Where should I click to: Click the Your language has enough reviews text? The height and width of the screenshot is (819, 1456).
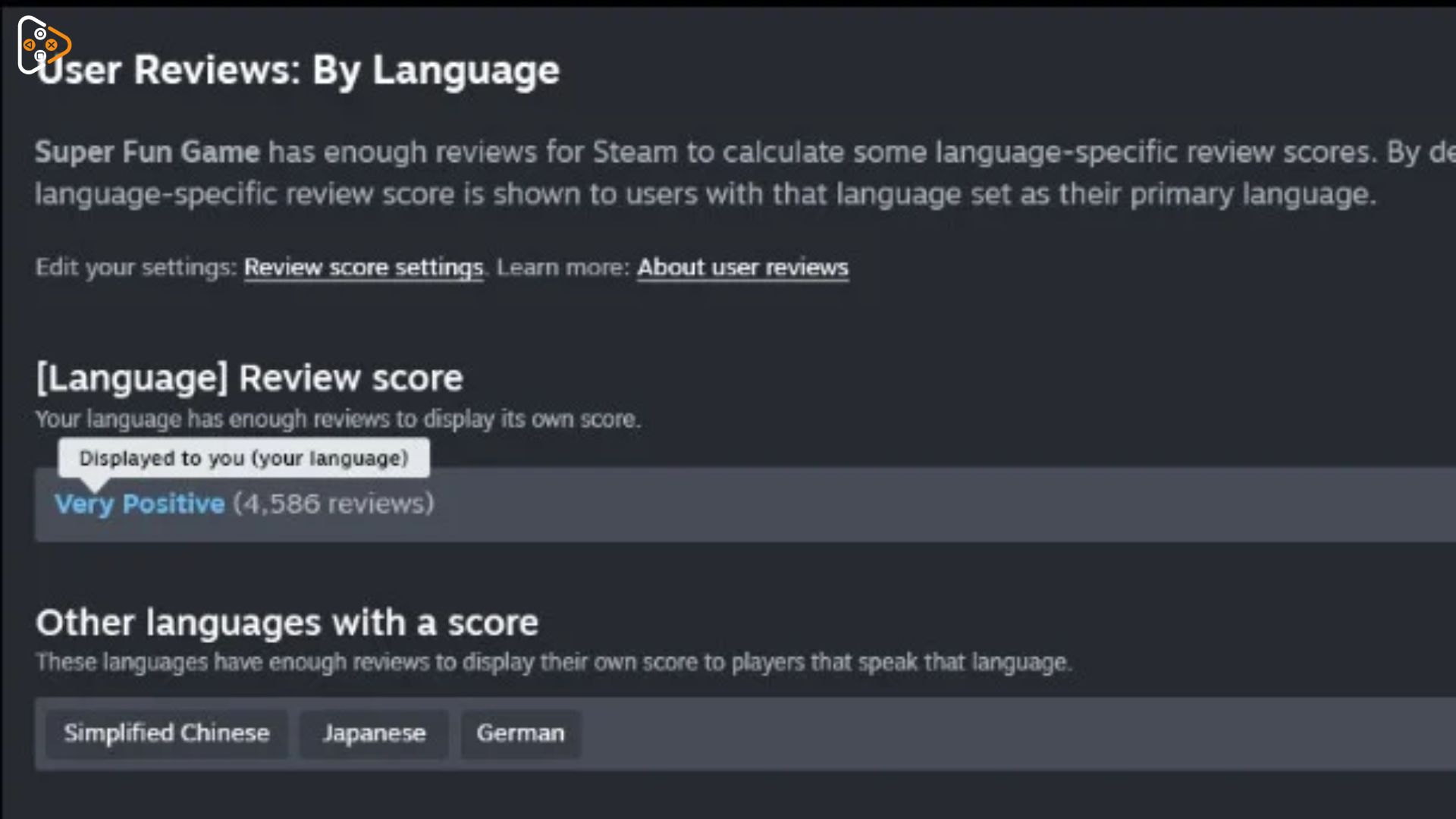[338, 419]
